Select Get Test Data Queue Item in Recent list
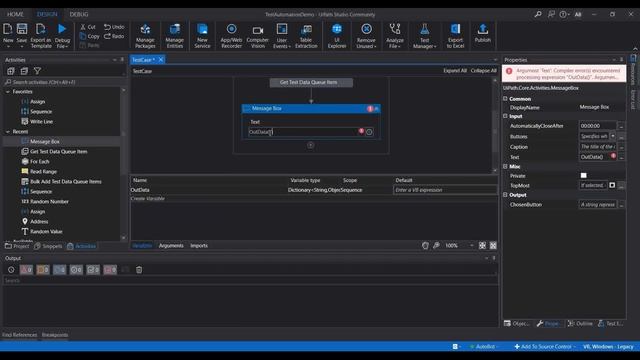 tap(58, 151)
